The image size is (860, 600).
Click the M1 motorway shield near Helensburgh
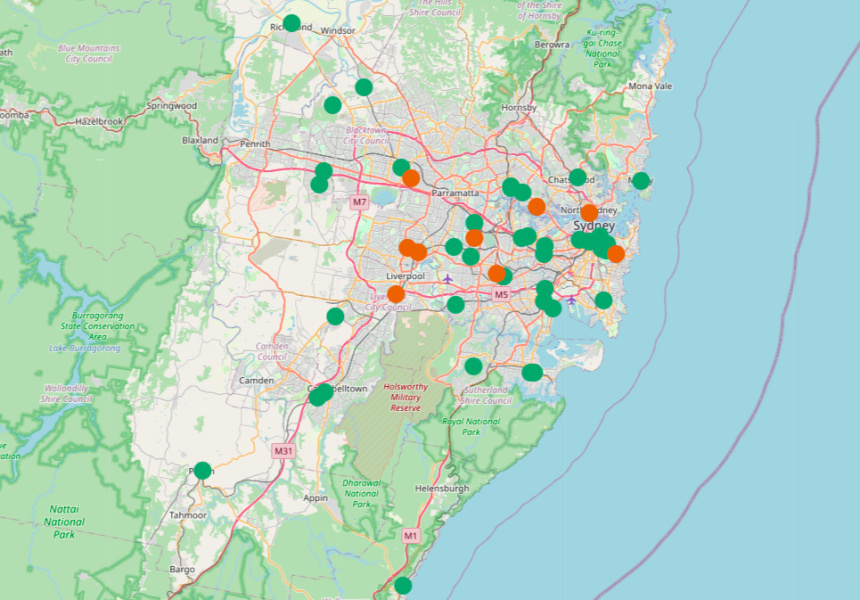pos(410,537)
